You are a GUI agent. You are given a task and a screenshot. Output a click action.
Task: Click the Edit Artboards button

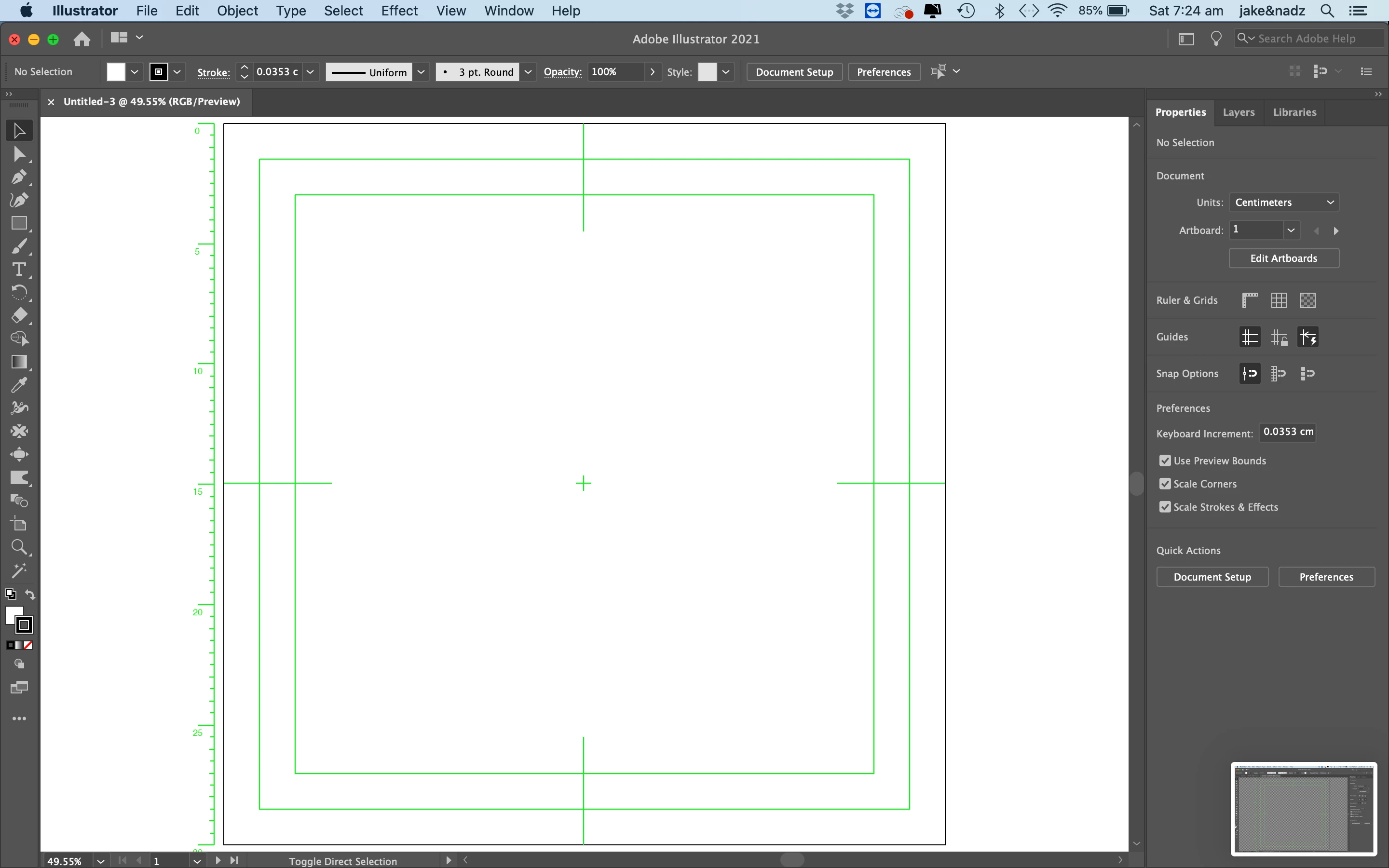(1283, 258)
